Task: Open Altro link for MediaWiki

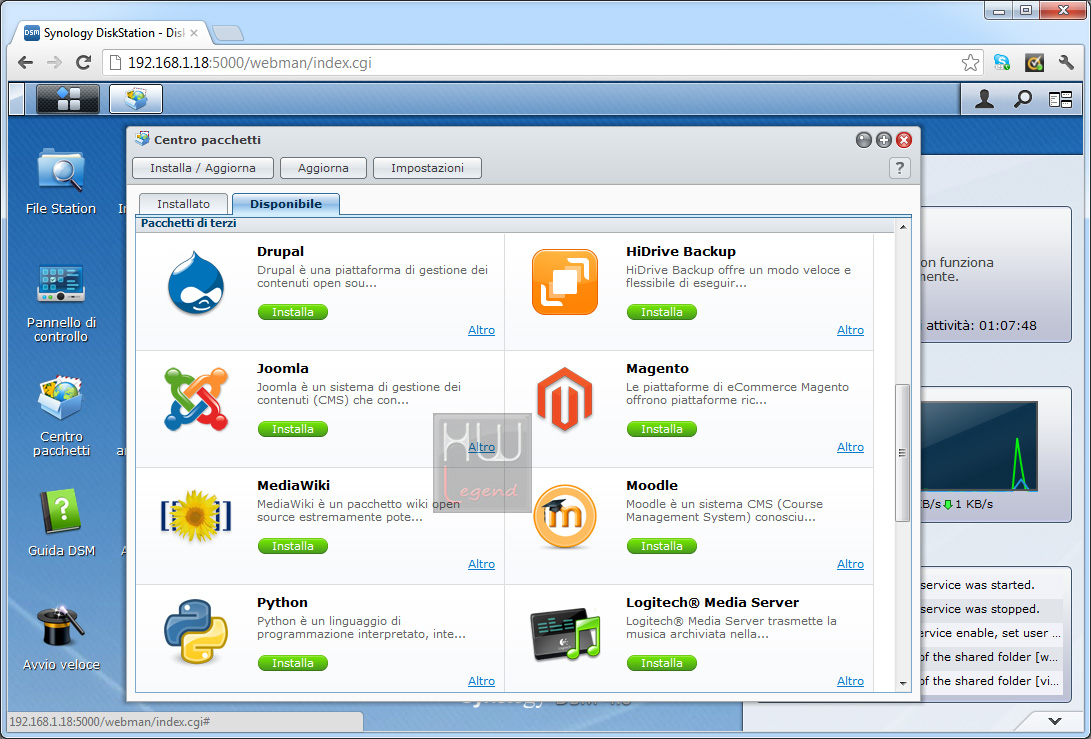Action: tap(481, 564)
